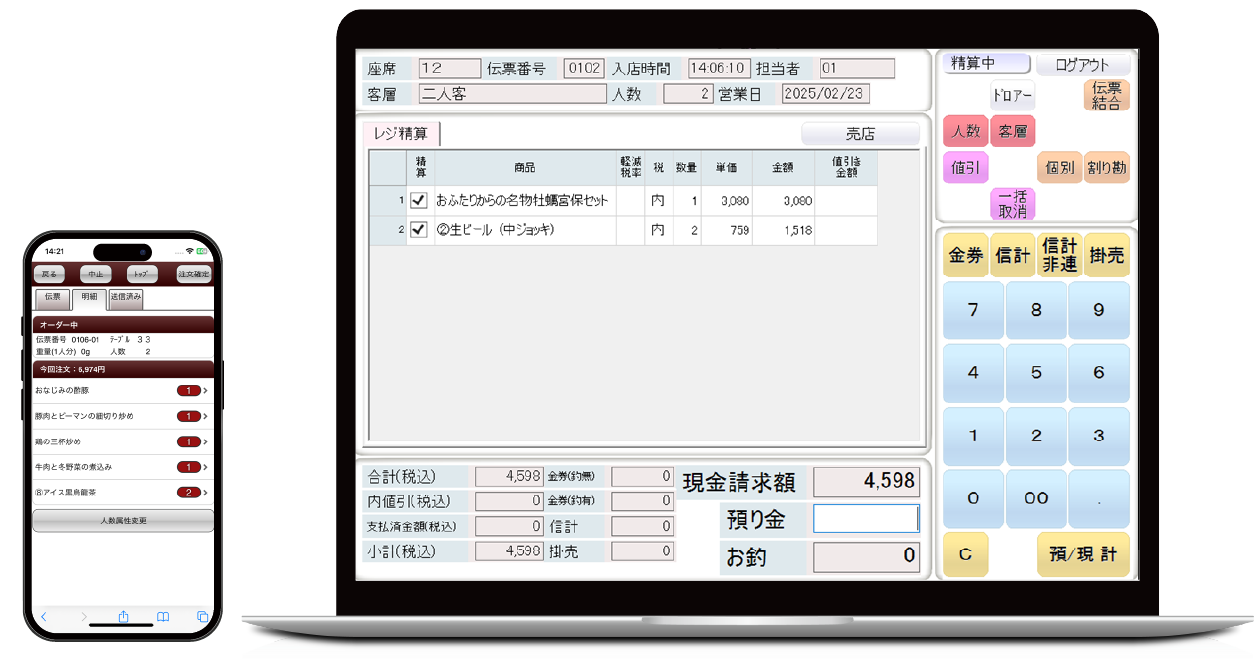This screenshot has height=660, width=1260.
Task: Click the 預り金 input field
Action: (x=865, y=518)
